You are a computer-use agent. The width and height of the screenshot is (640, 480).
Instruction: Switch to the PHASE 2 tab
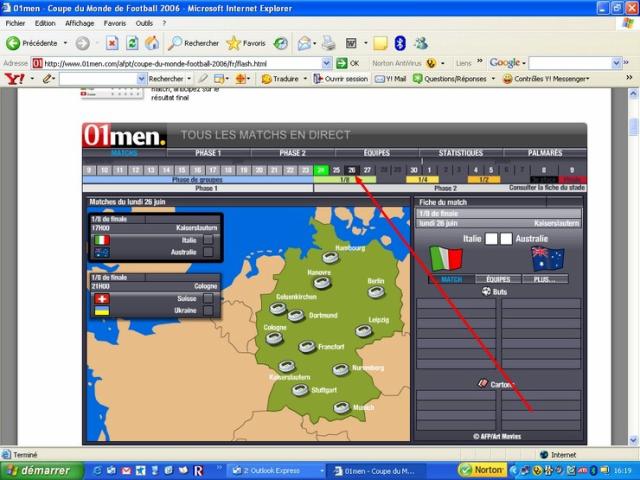[292, 153]
